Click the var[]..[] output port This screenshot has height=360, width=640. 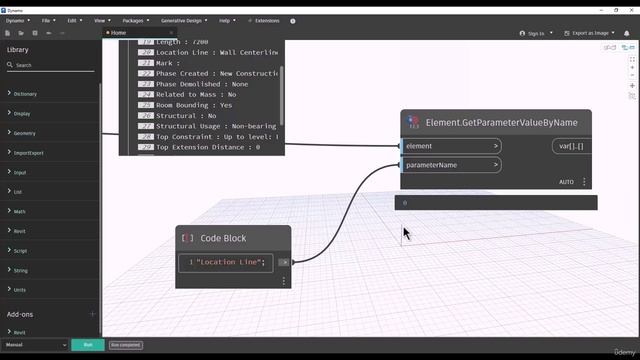click(x=571, y=146)
